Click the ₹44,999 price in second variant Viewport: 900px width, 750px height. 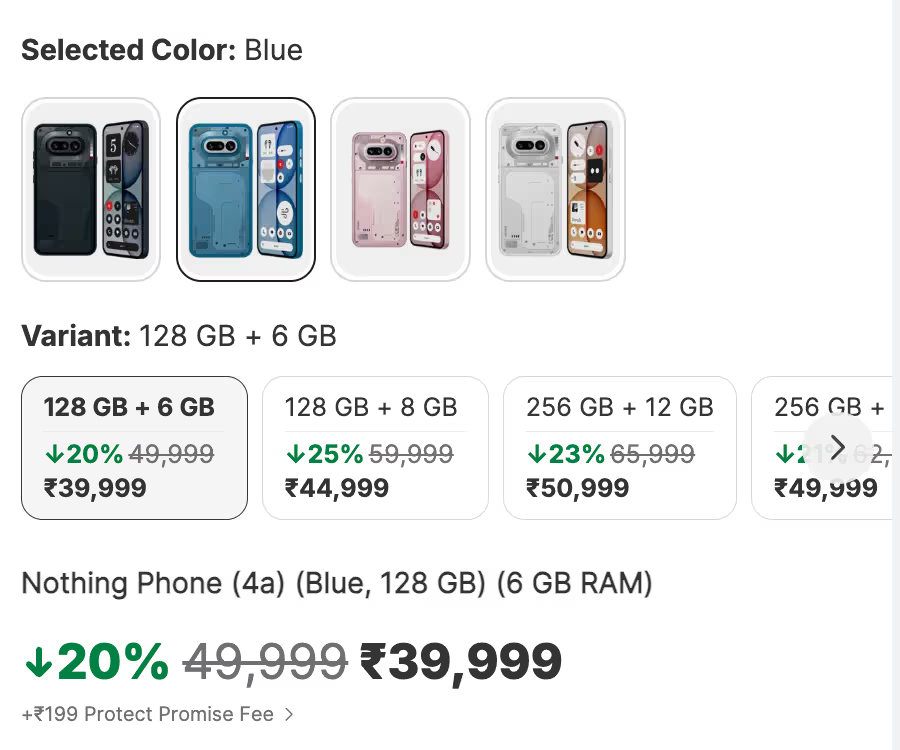coord(337,488)
